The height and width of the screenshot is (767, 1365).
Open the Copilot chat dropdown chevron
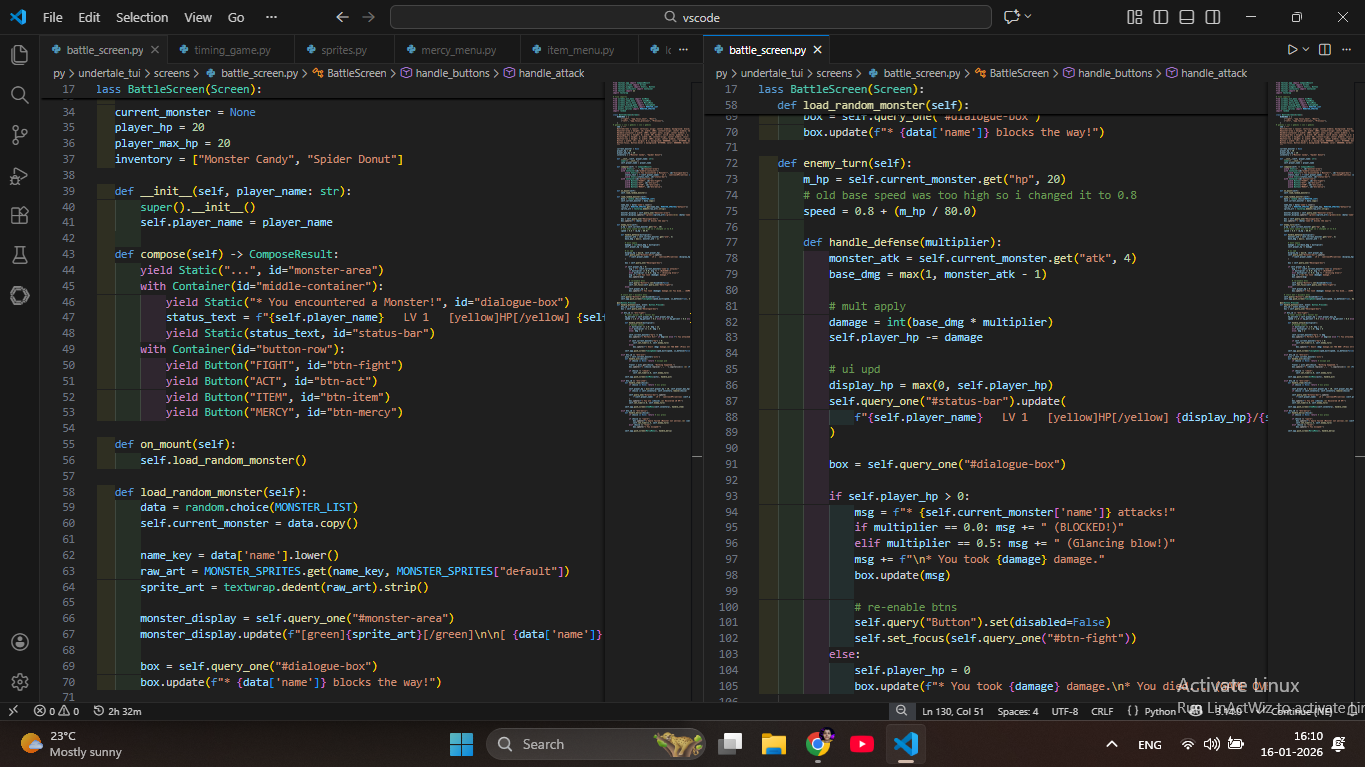[x=1029, y=17]
